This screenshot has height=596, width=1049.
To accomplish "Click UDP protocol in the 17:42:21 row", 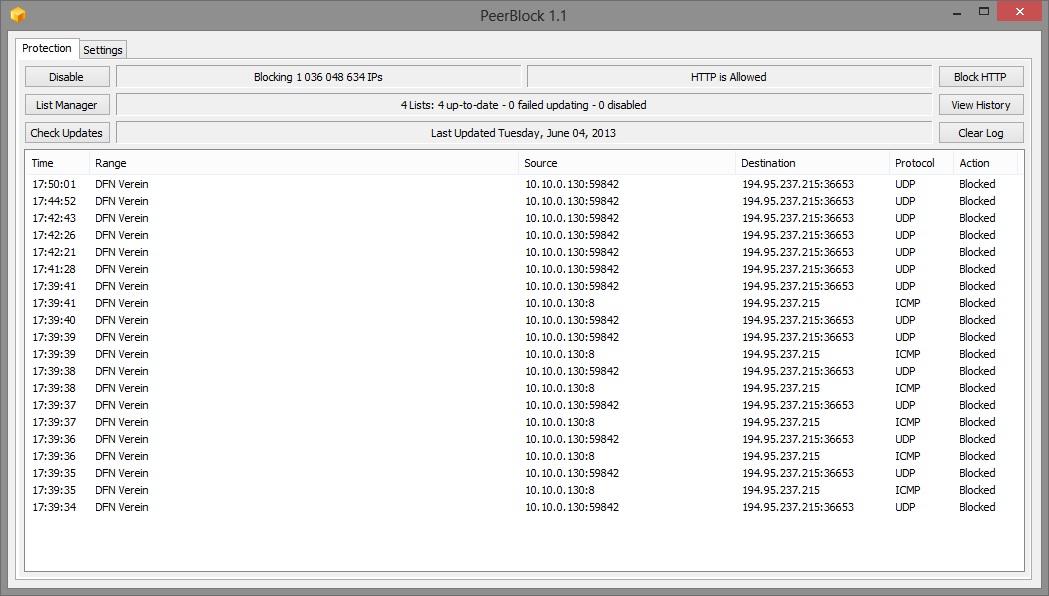I will pos(905,252).
